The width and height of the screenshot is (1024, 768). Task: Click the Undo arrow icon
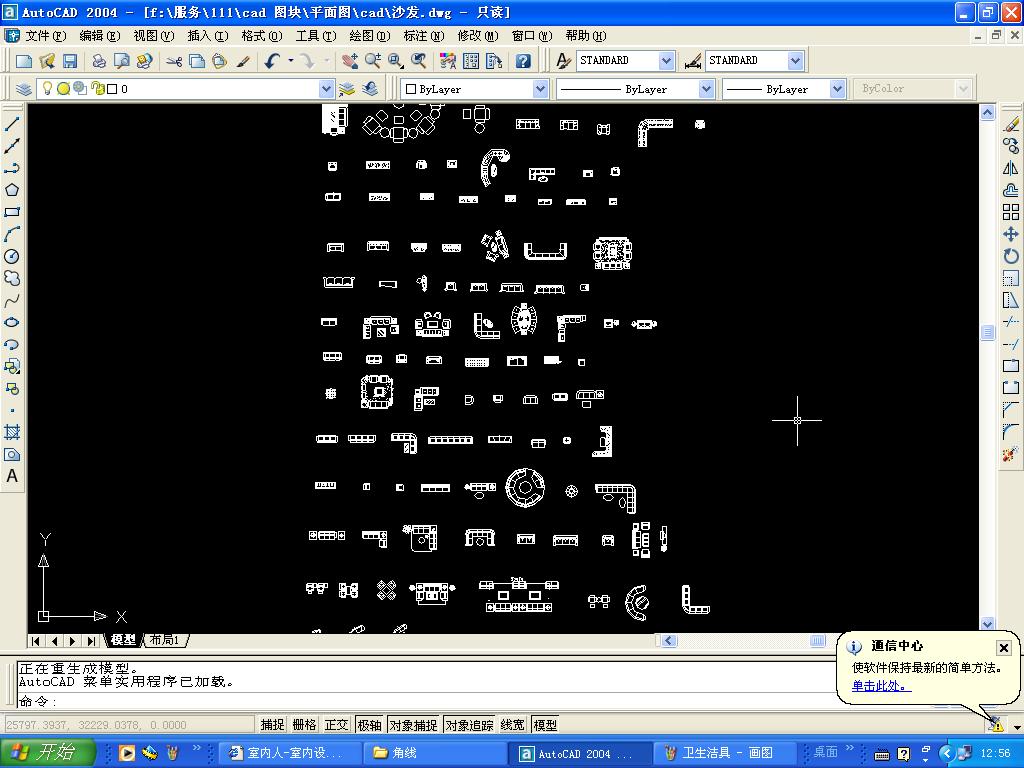pos(272,61)
